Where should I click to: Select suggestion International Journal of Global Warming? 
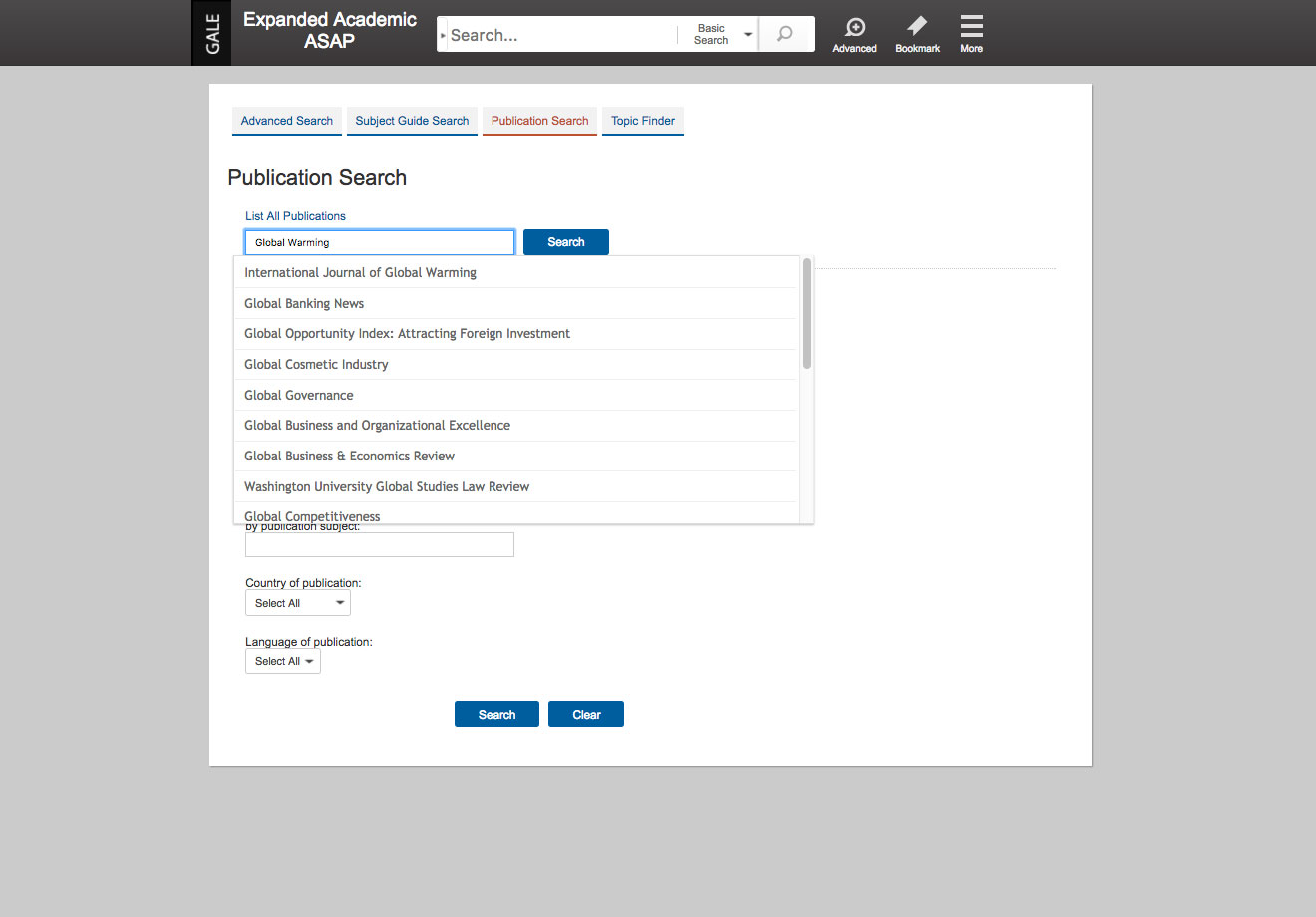[515, 272]
